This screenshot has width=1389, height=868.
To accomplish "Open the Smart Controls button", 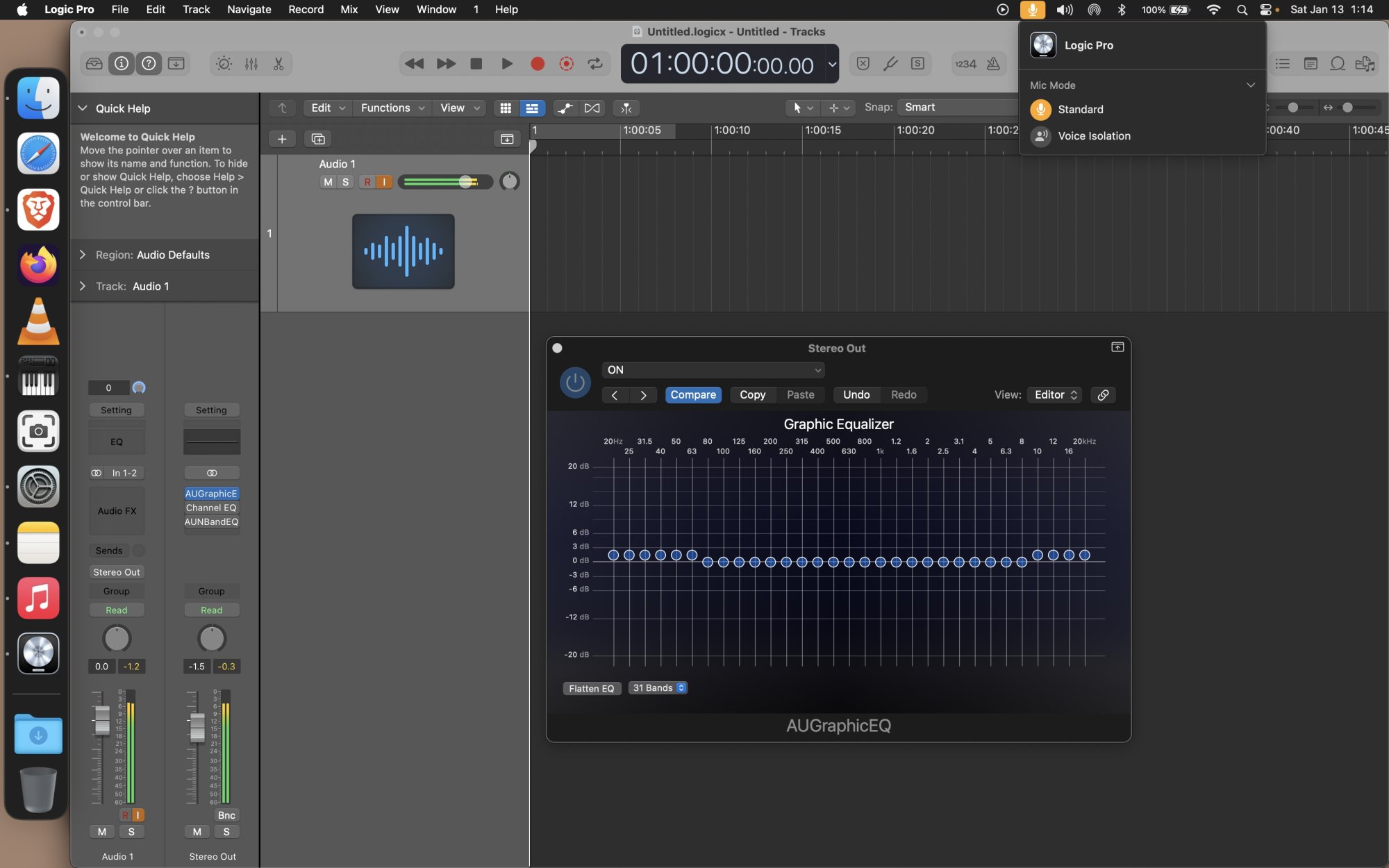I will click(x=224, y=63).
